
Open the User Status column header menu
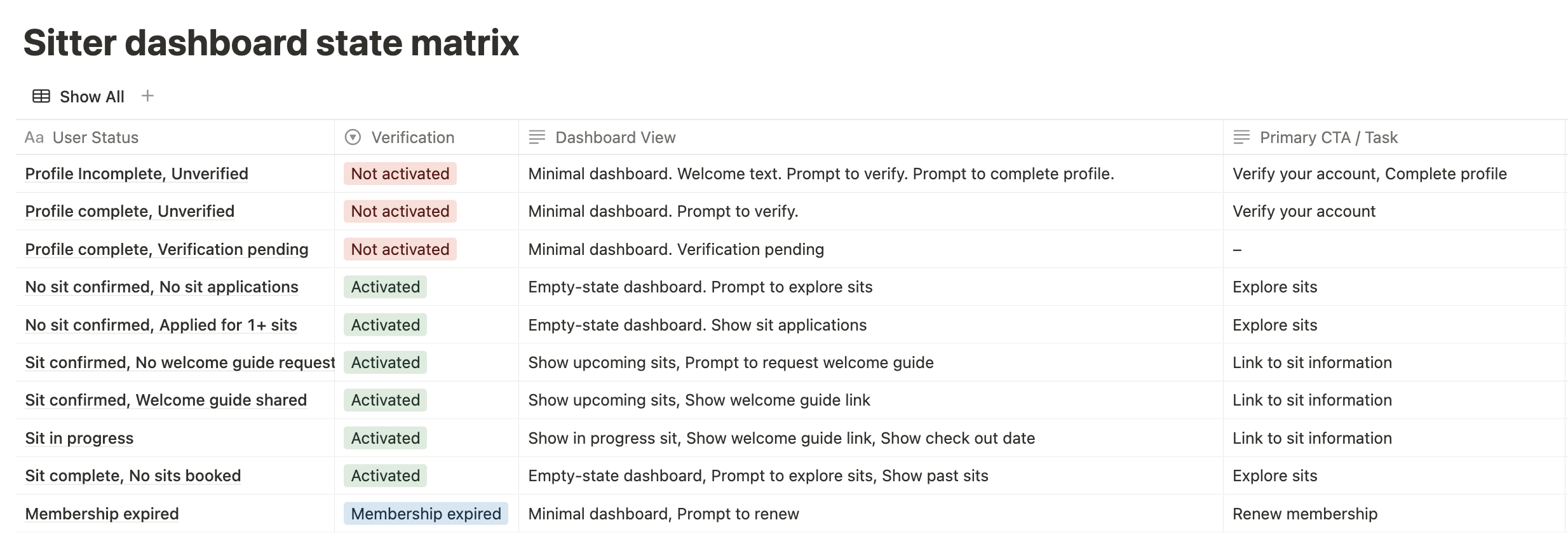click(x=95, y=137)
